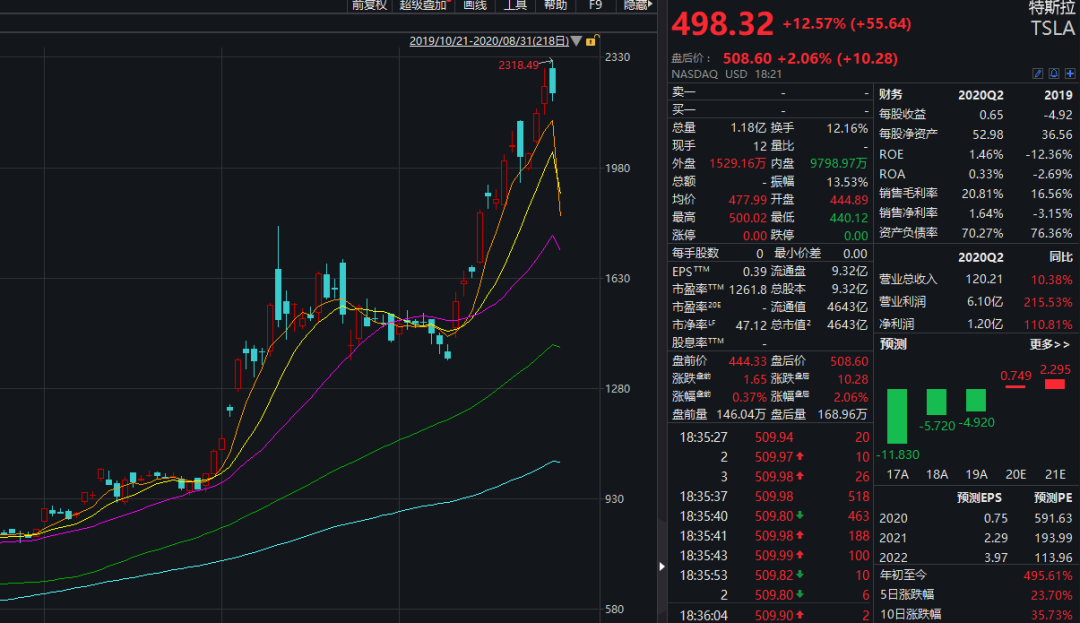Click the 2021 forecast row
This screenshot has width=1080, height=623.
coord(975,538)
